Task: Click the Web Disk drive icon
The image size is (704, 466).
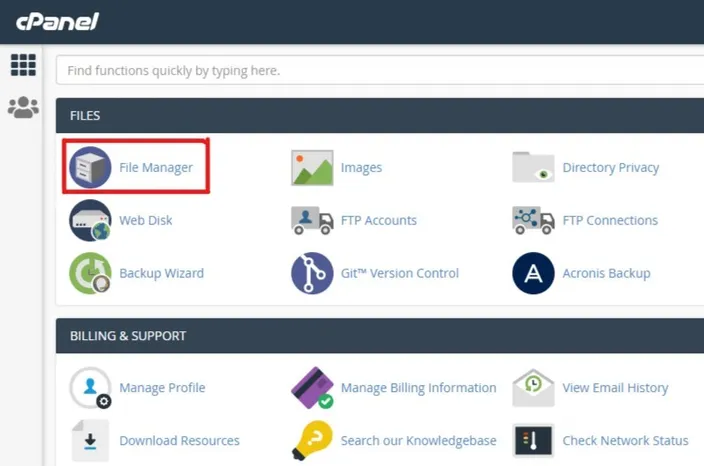Action: (x=90, y=220)
